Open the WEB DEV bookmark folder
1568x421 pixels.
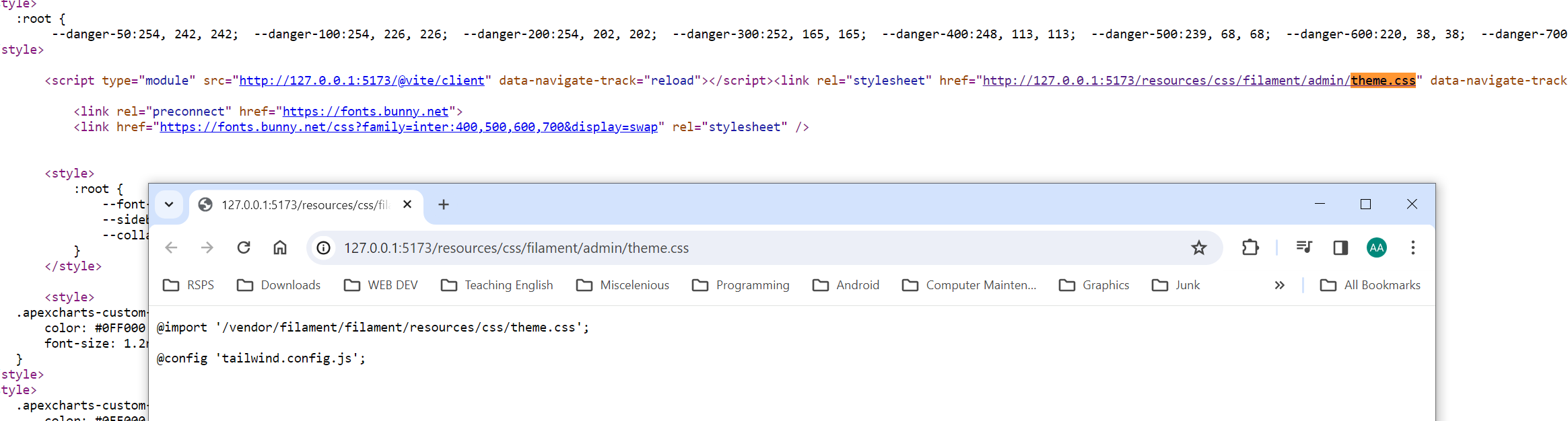(x=381, y=285)
